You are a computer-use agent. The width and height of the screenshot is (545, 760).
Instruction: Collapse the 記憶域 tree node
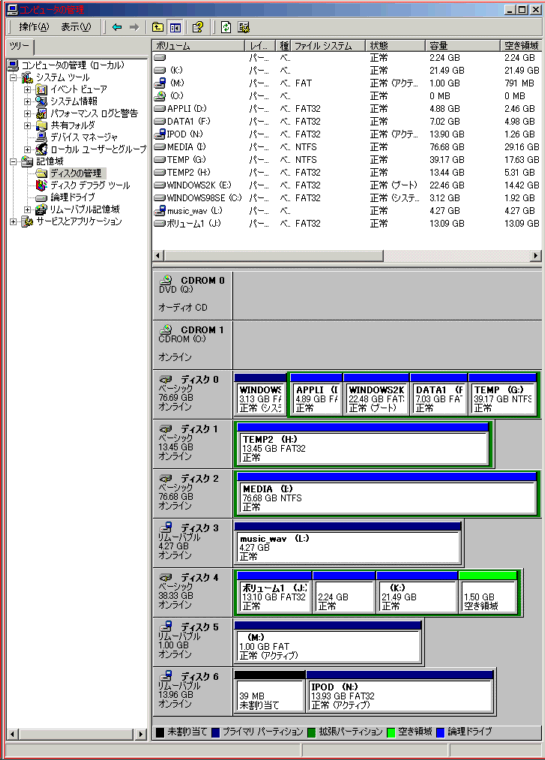(13, 161)
